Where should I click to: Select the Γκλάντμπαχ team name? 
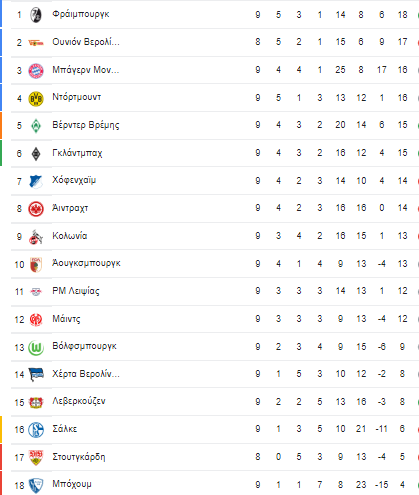[x=77, y=153]
